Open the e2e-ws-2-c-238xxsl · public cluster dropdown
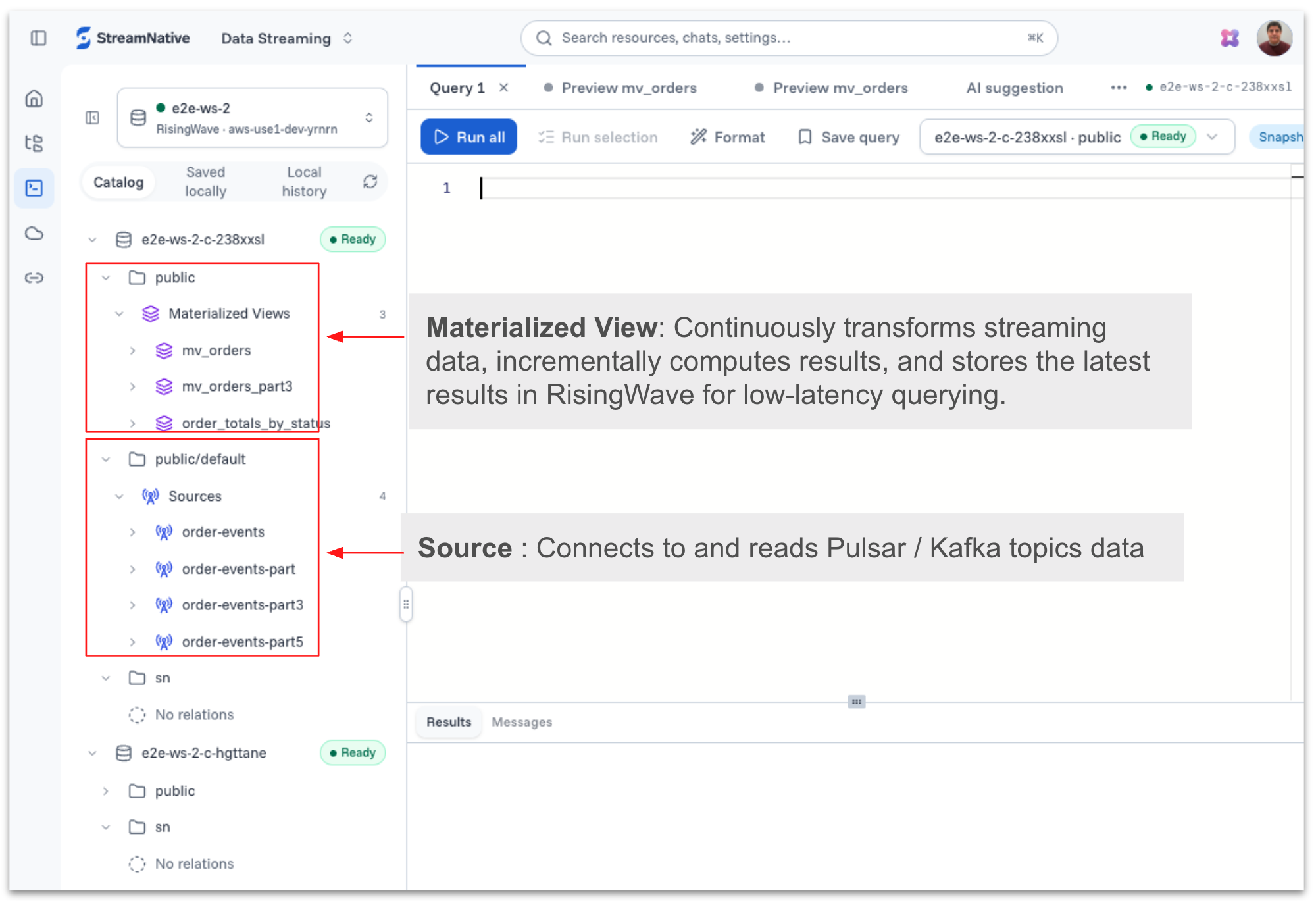 pyautogui.click(x=1076, y=137)
